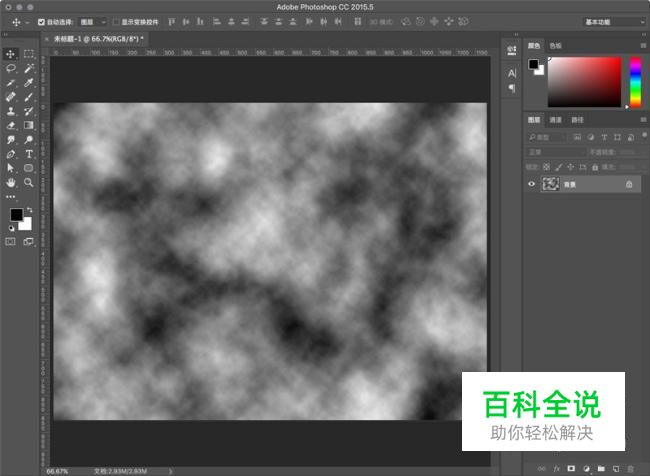Screen dimensions: 650x476
Task: Change screen mode from the toolbox
Action: [x=29, y=241]
